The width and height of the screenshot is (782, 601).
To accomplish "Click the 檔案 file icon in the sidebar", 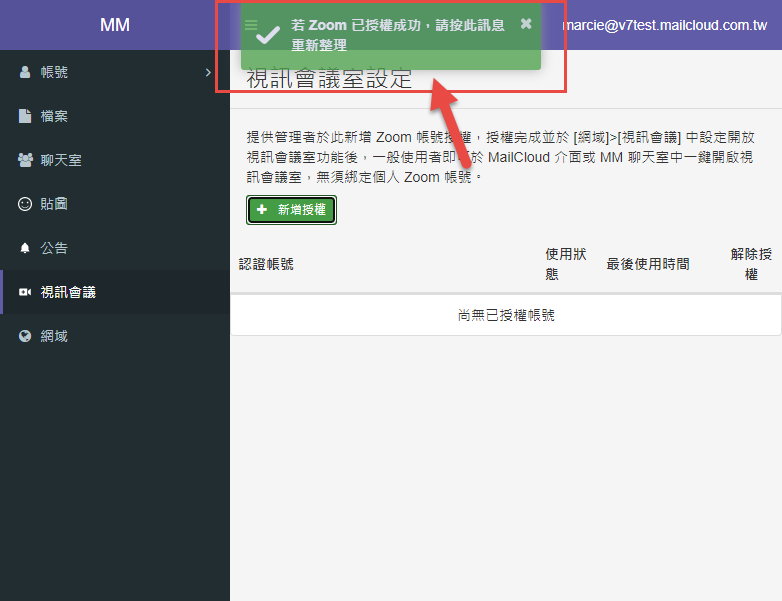I will coord(24,116).
